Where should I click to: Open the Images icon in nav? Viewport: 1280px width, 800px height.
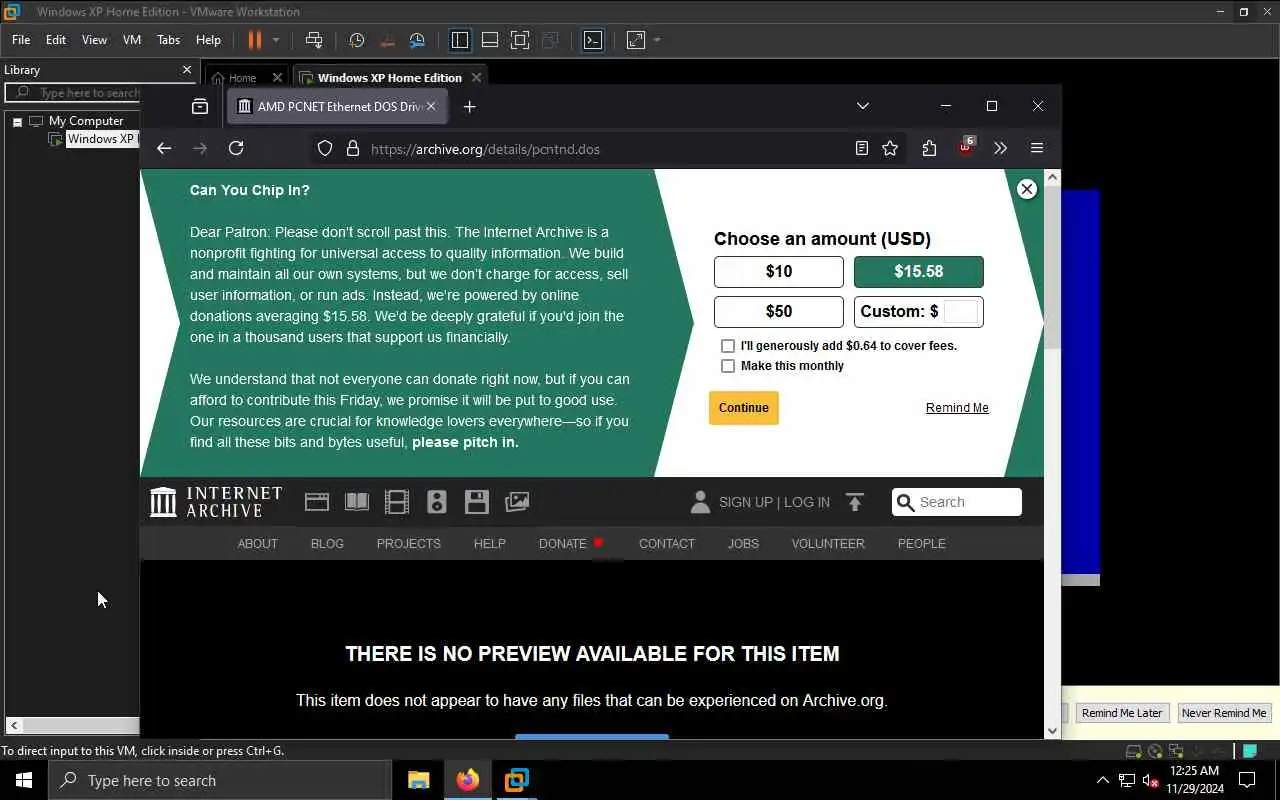tap(517, 502)
